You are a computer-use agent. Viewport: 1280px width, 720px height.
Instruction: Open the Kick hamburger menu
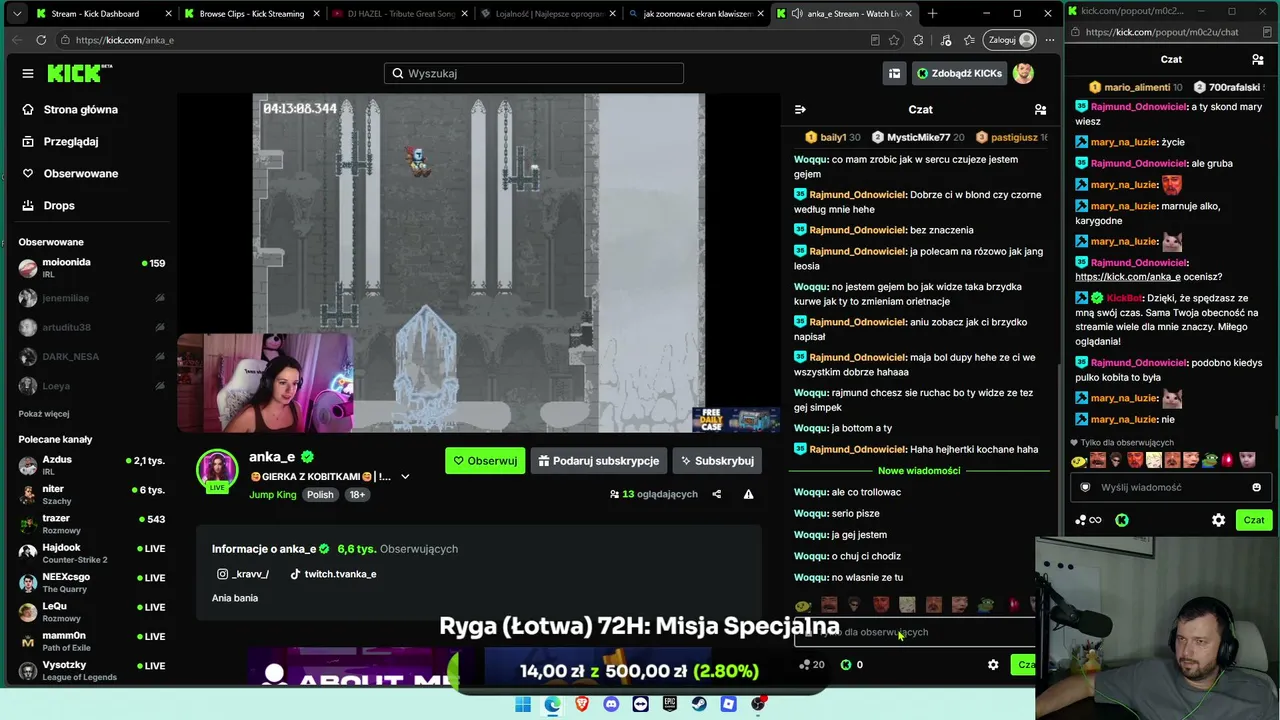tap(28, 73)
